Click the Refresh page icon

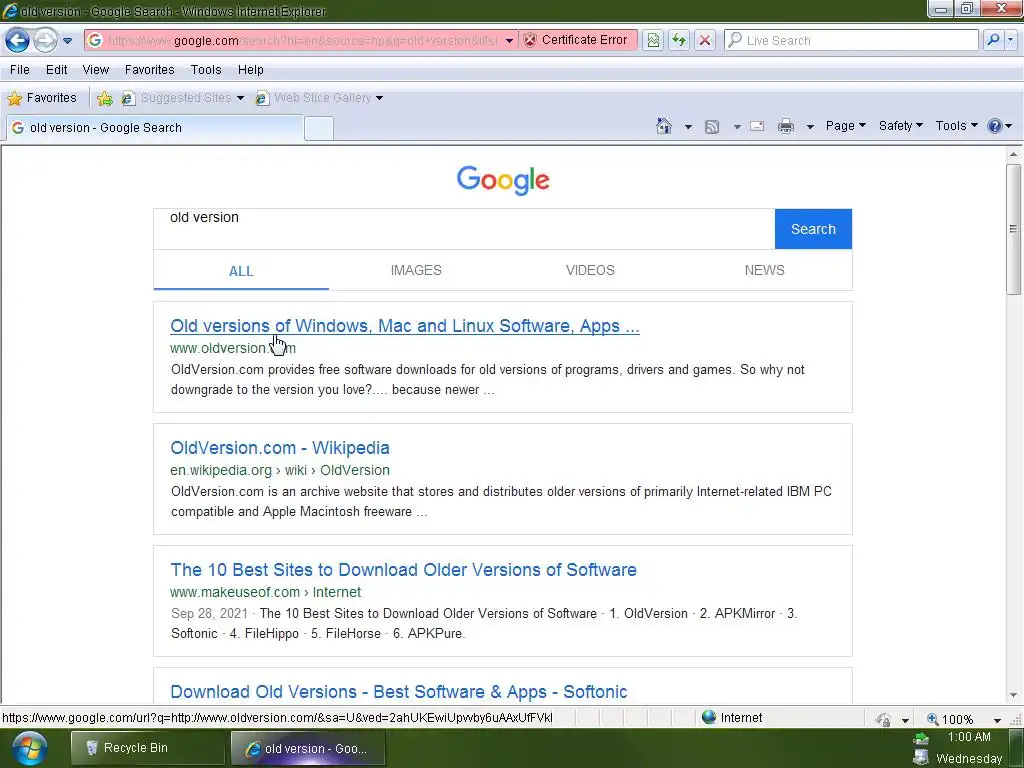679,40
